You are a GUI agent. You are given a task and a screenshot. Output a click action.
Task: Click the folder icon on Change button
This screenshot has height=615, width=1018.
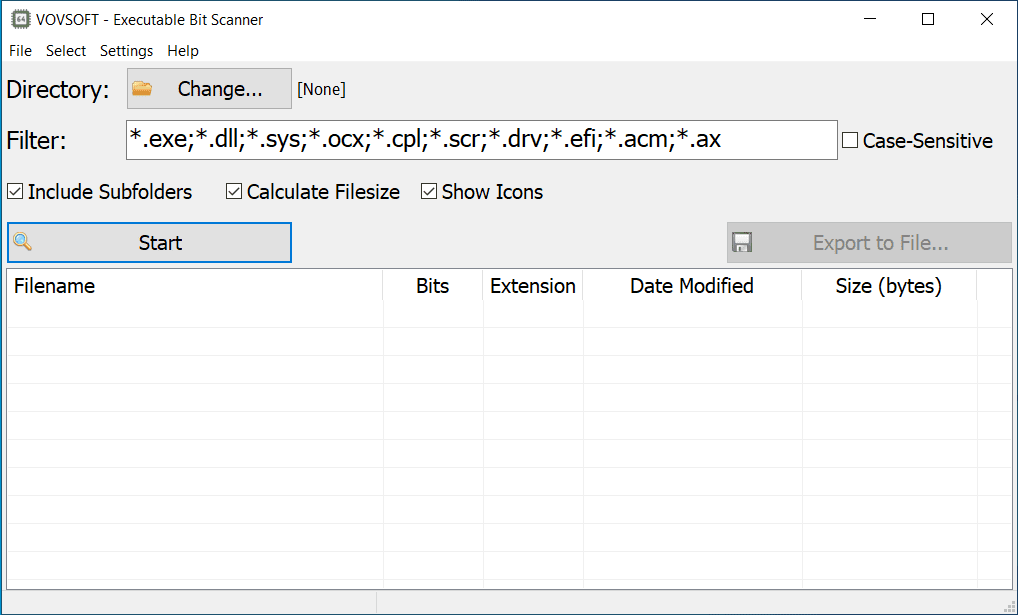pyautogui.click(x=142, y=89)
